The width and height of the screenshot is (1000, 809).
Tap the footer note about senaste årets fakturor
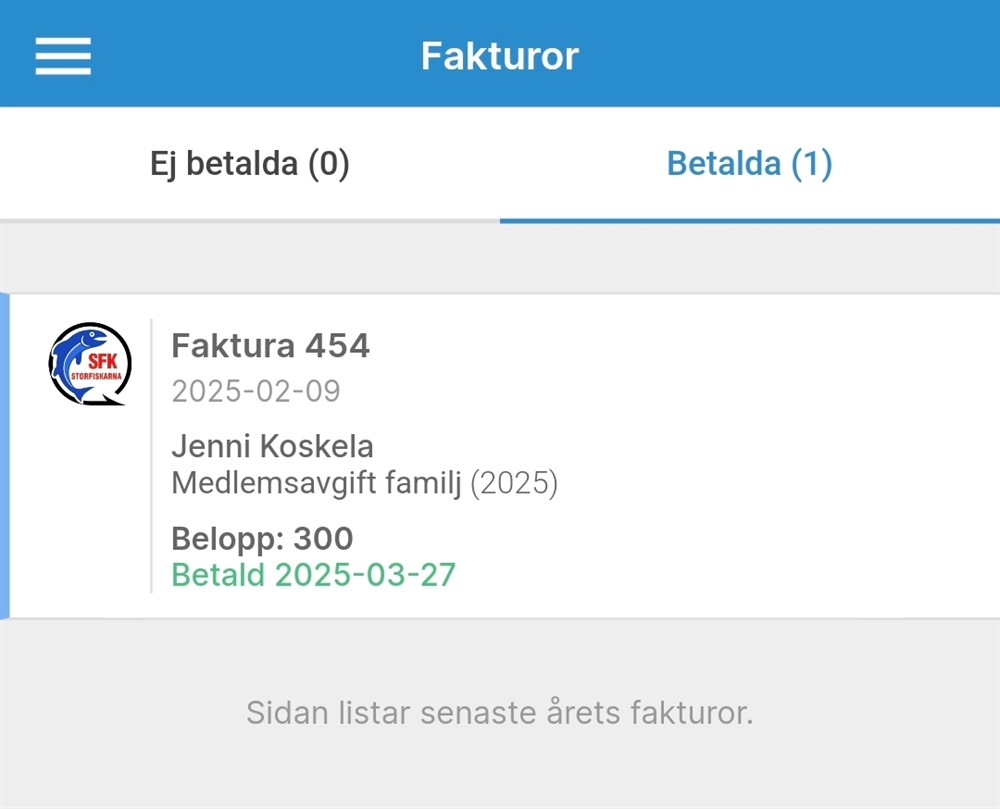point(499,713)
